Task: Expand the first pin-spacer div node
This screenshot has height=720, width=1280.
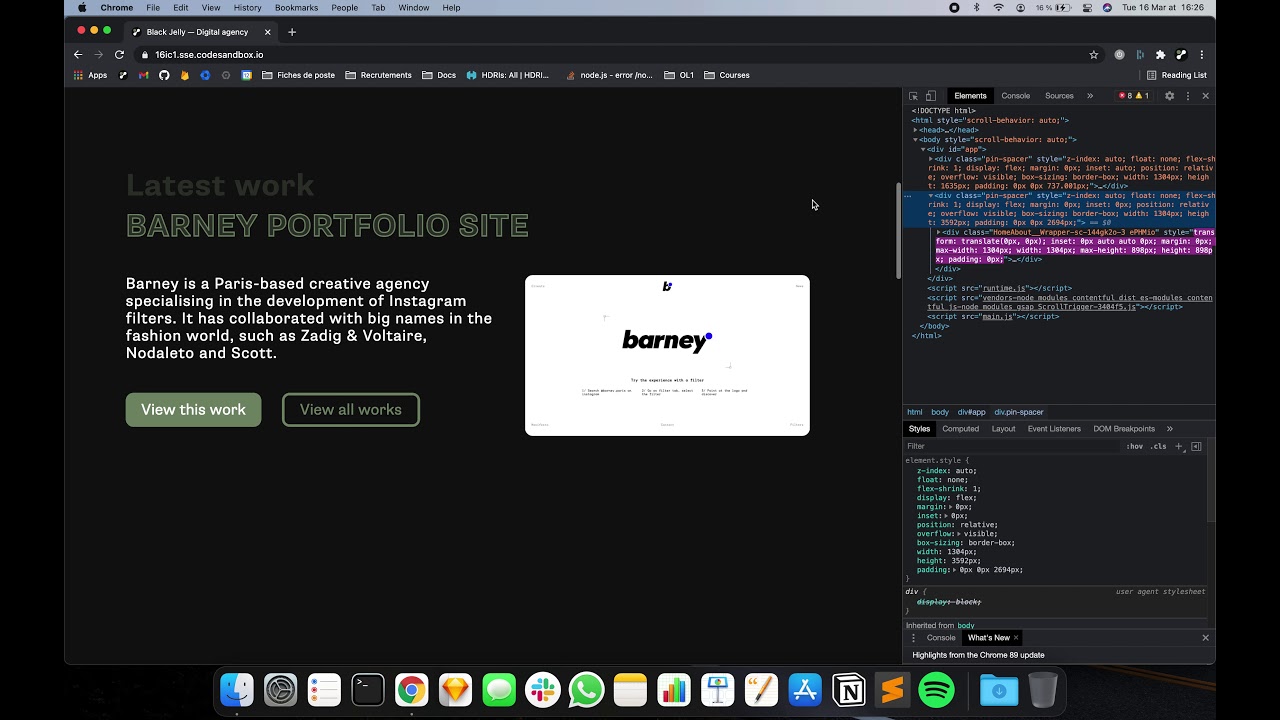Action: click(x=931, y=159)
